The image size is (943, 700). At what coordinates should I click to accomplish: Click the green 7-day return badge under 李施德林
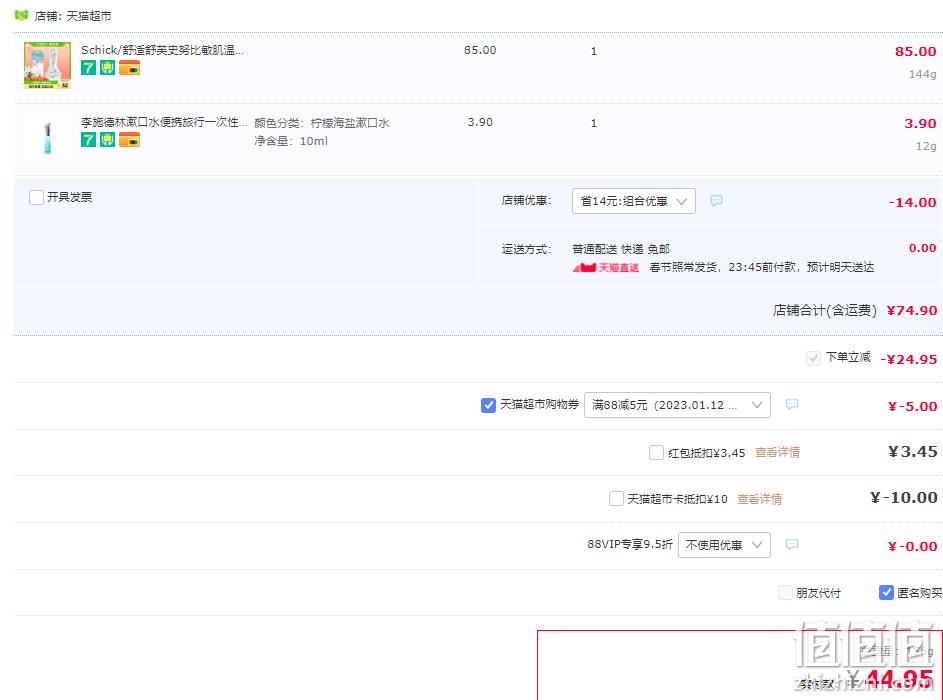(x=88, y=140)
